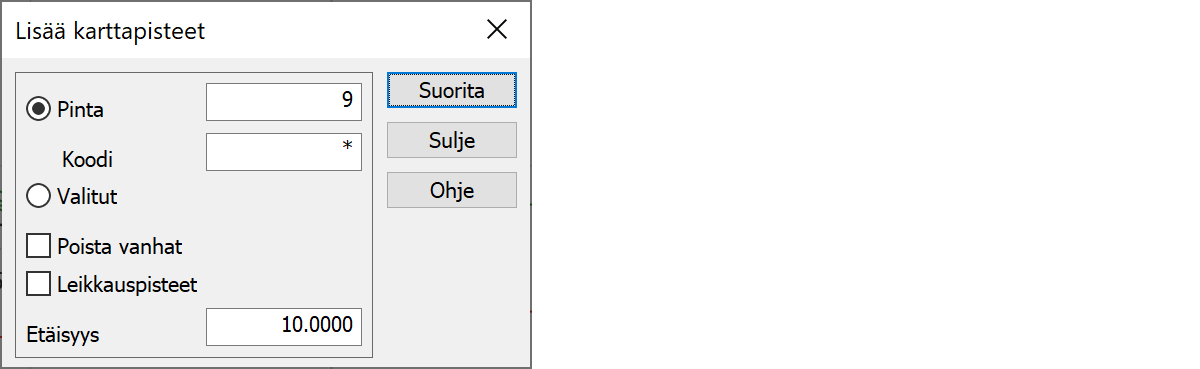The image size is (1200, 369).
Task: Click the Etäisyys label text
Action: click(65, 335)
